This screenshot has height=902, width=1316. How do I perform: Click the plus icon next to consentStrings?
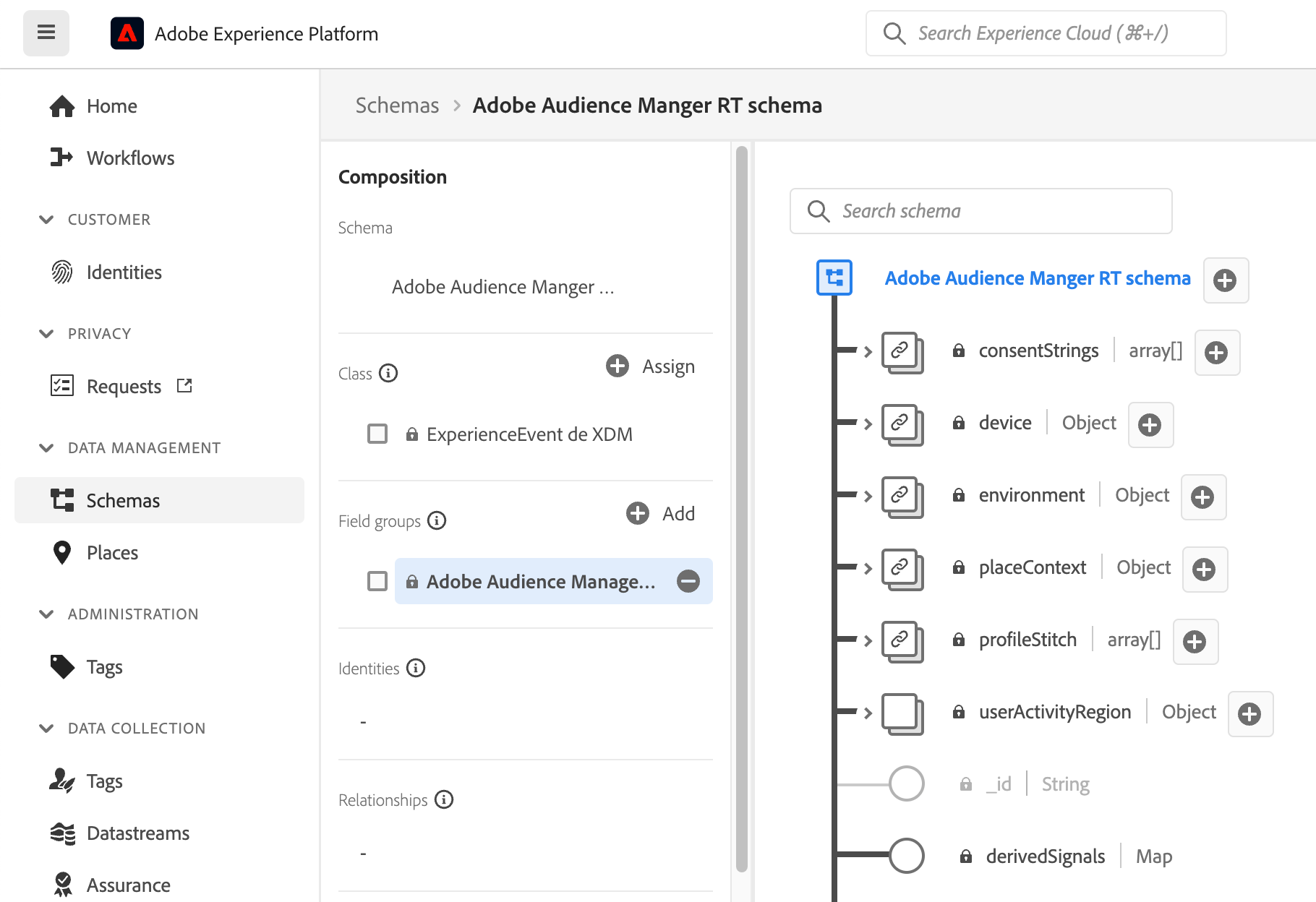pyautogui.click(x=1216, y=353)
